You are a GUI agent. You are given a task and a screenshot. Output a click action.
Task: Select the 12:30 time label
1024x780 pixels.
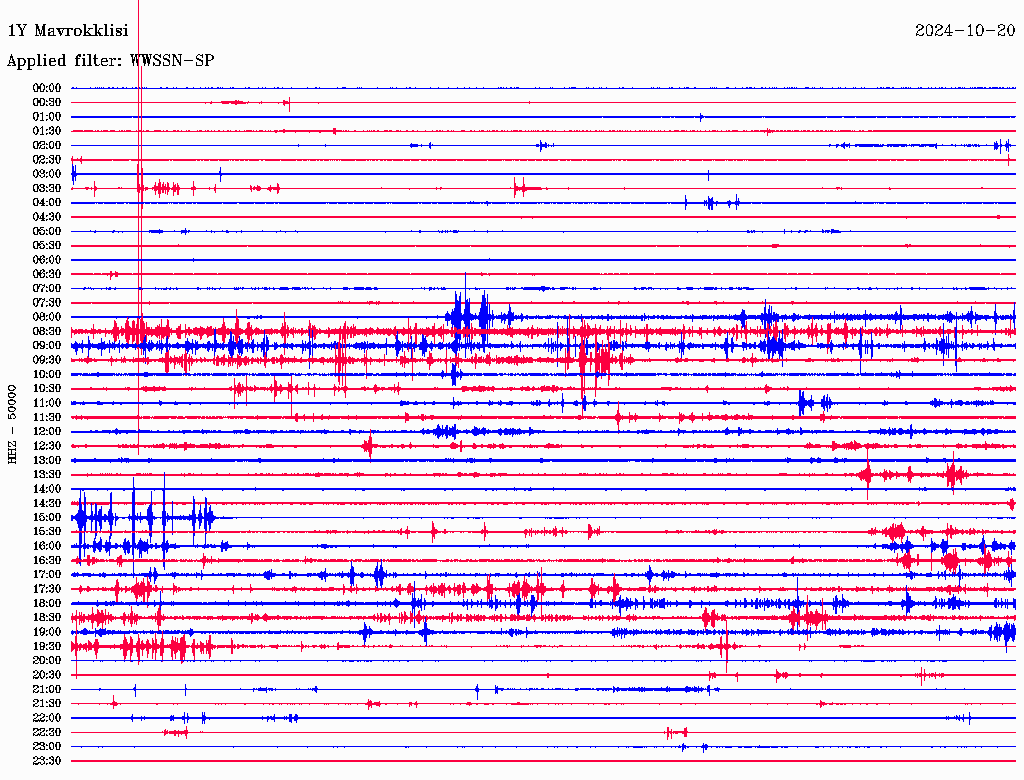[x=47, y=446]
